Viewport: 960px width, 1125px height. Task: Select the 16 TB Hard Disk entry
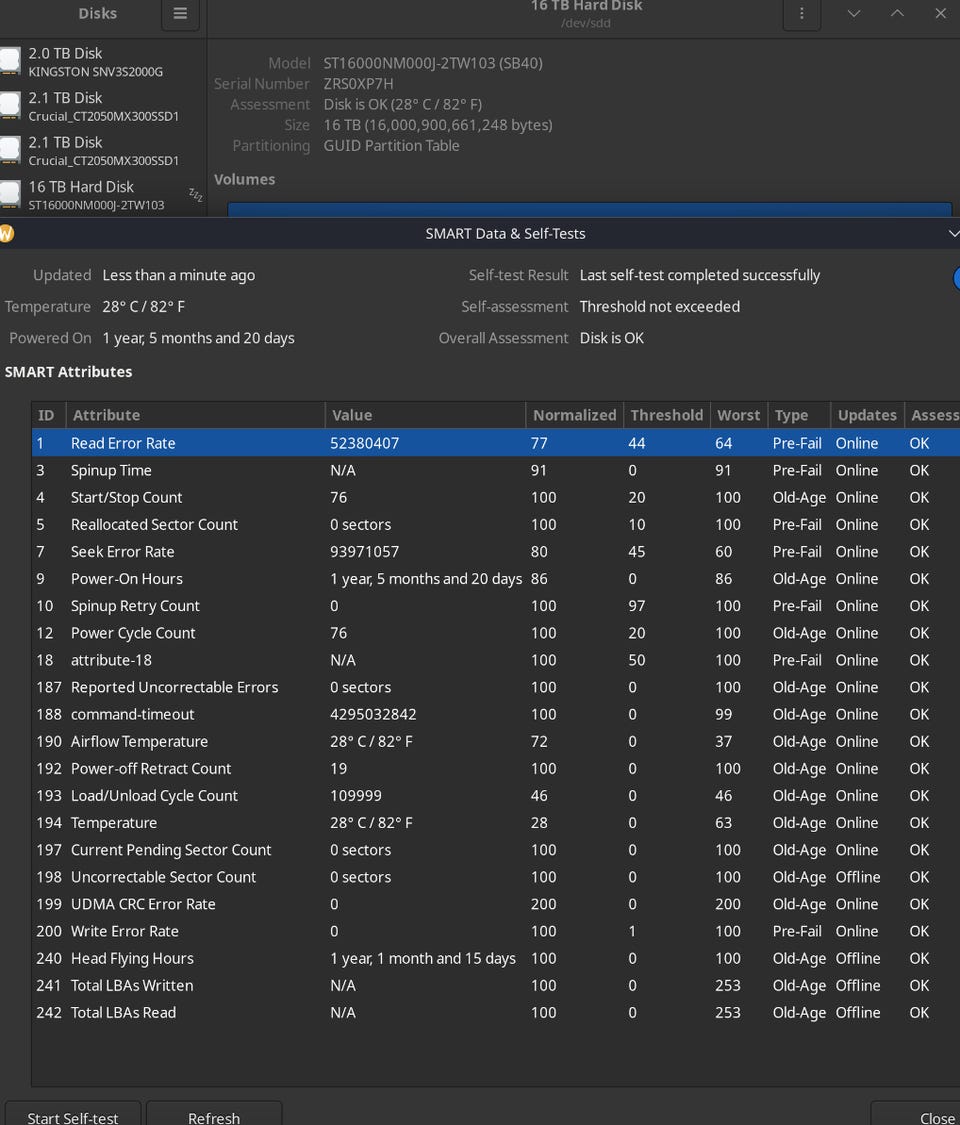(x=103, y=195)
